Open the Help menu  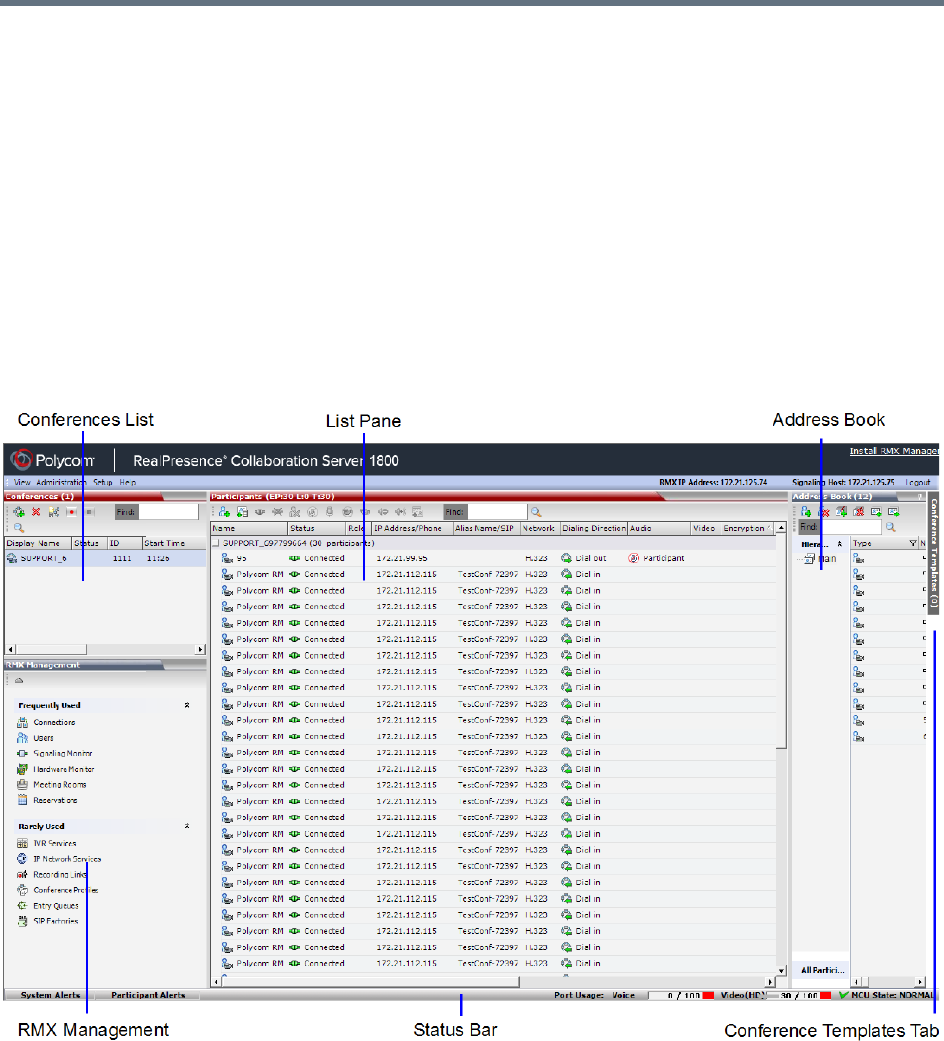click(127, 483)
